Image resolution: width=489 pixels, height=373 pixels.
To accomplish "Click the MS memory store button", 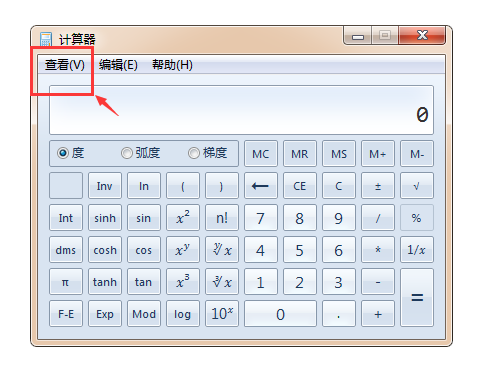I will pos(339,154).
